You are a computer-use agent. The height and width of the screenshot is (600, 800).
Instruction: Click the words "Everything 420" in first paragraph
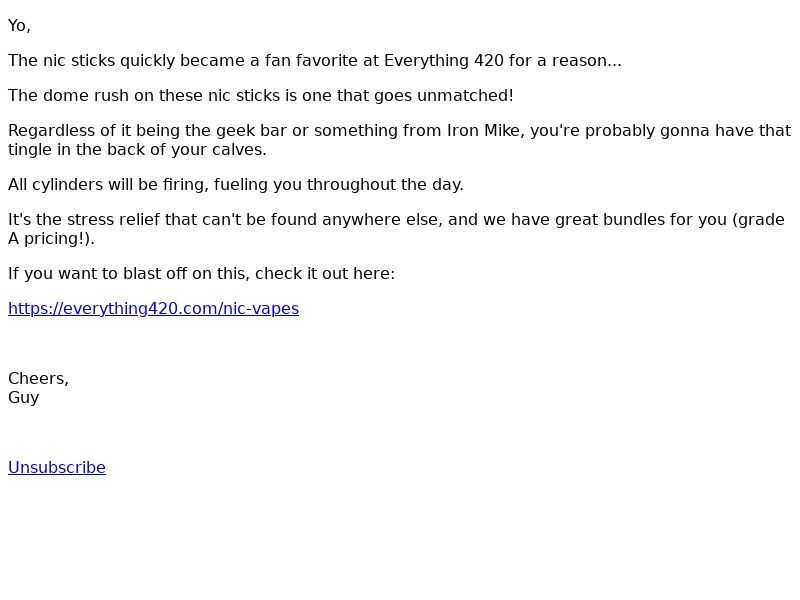444,61
